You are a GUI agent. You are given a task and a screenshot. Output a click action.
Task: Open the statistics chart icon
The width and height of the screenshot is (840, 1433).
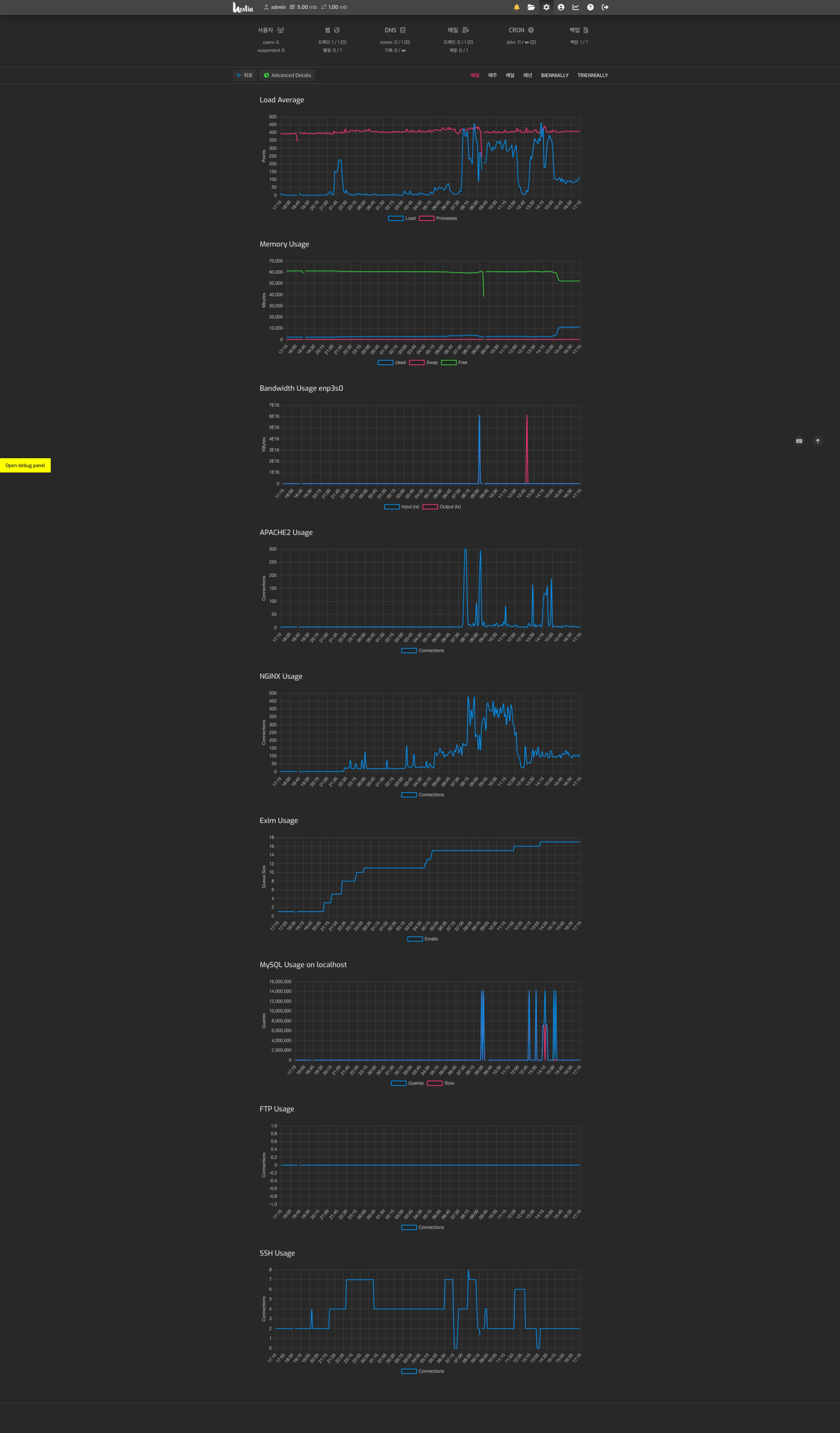(x=576, y=7)
